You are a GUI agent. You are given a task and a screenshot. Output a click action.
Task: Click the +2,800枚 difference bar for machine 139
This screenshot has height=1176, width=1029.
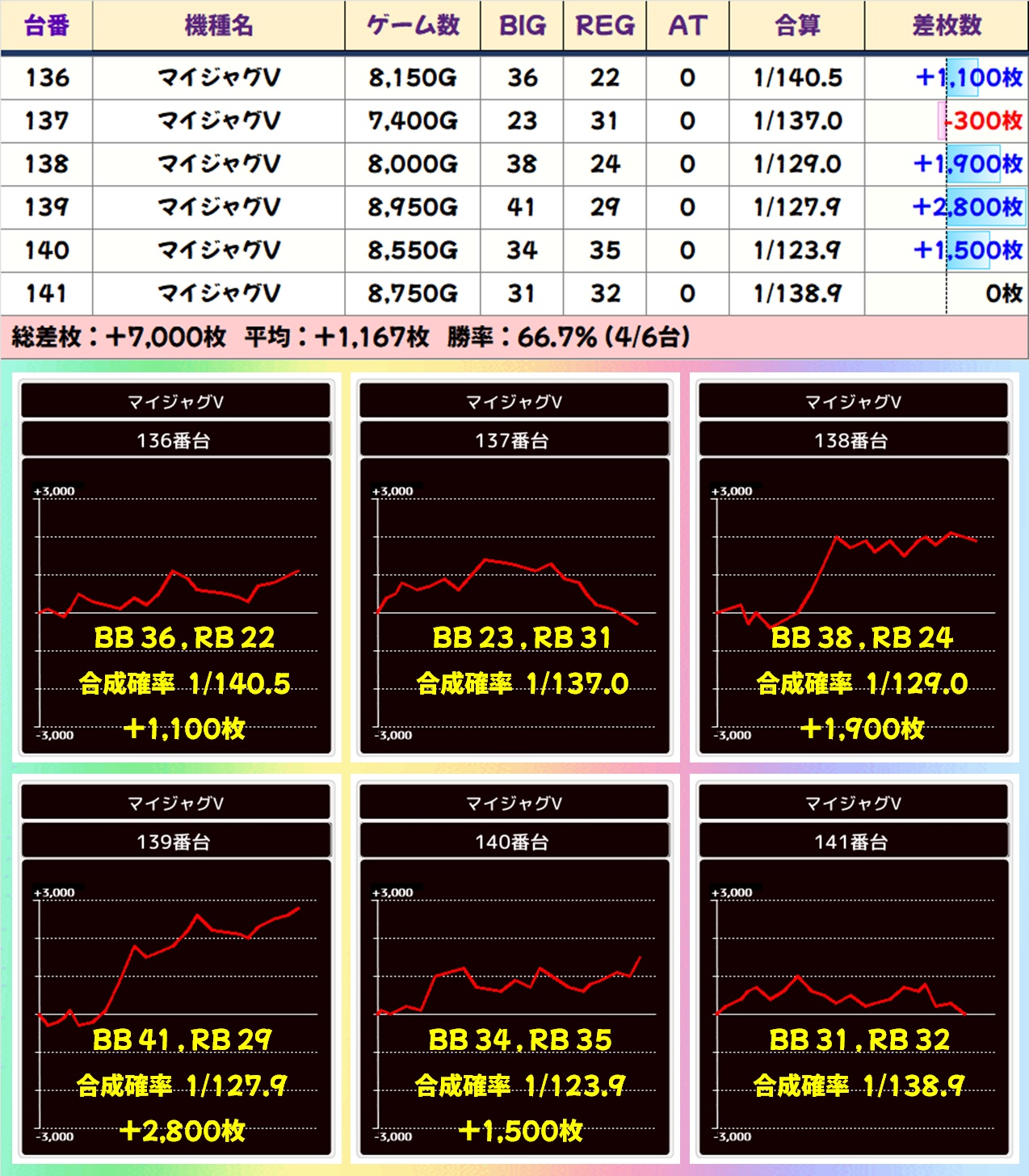coord(968,208)
